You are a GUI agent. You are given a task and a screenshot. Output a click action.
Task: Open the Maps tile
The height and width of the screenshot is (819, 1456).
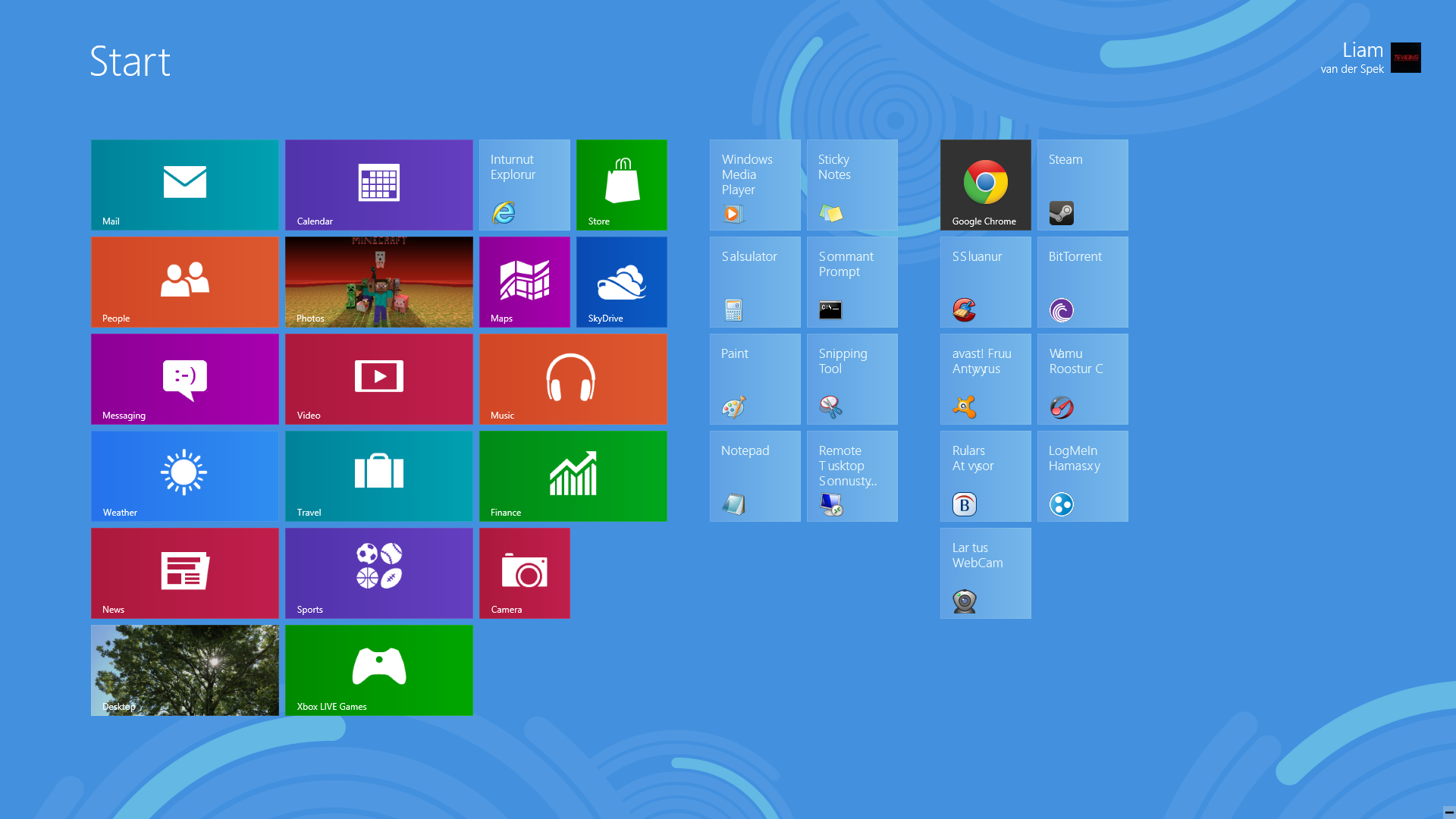[x=524, y=281]
